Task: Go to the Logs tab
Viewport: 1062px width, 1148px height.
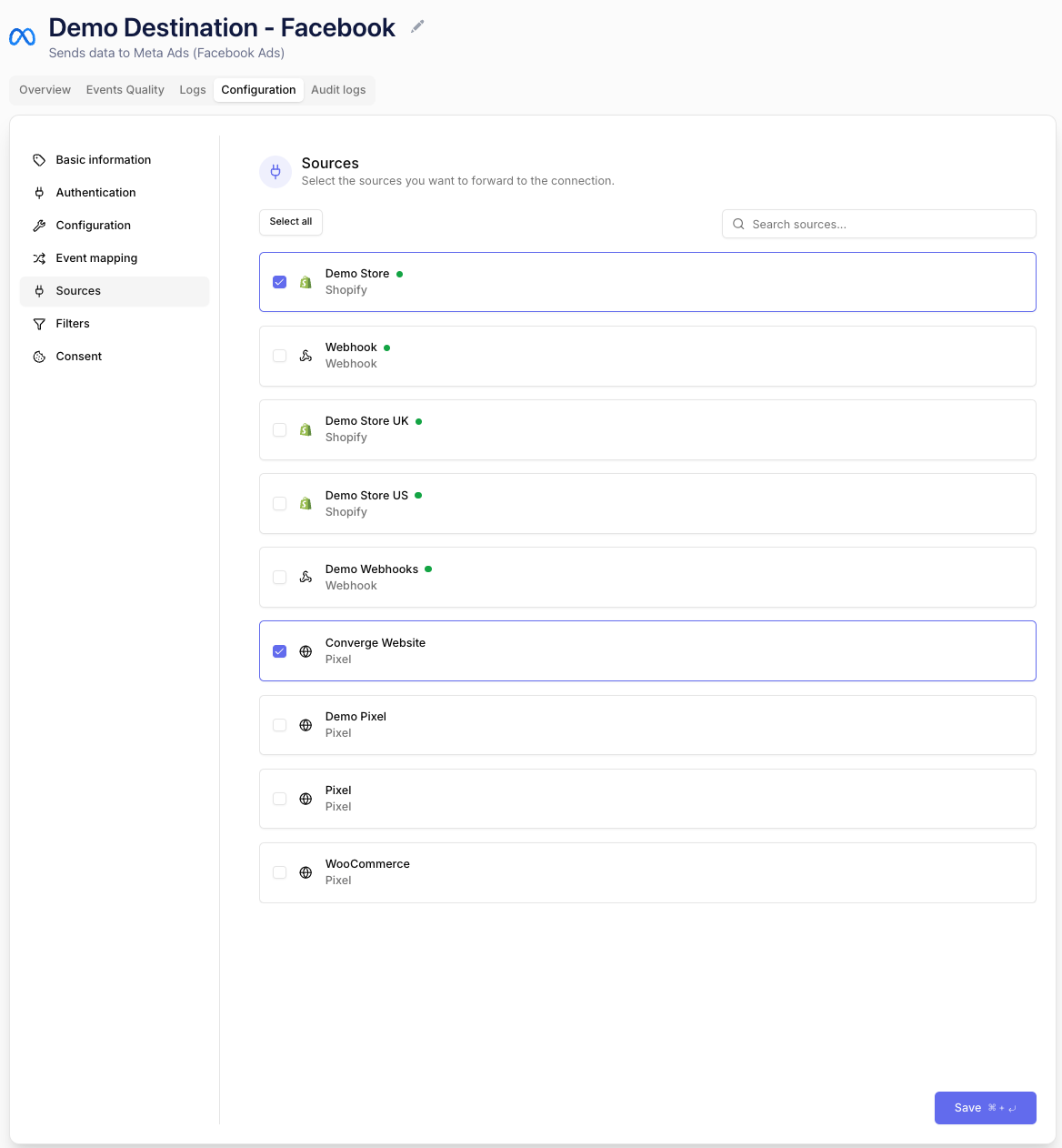Action: point(193,90)
